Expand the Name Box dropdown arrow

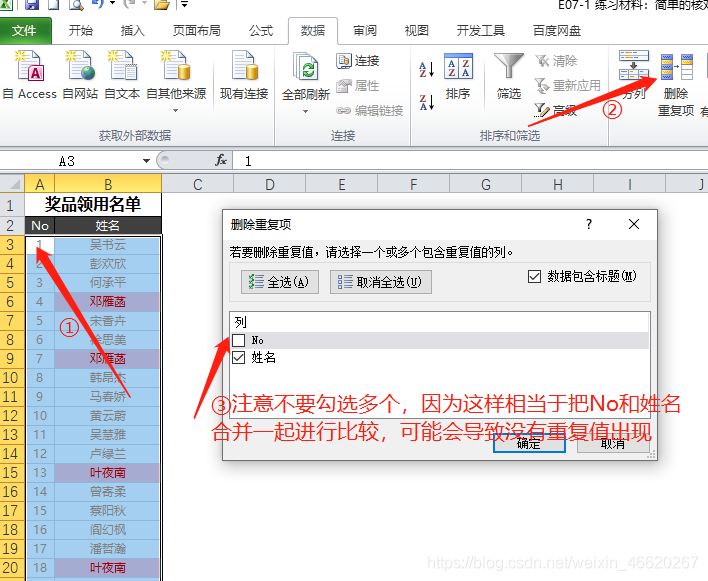[146, 161]
